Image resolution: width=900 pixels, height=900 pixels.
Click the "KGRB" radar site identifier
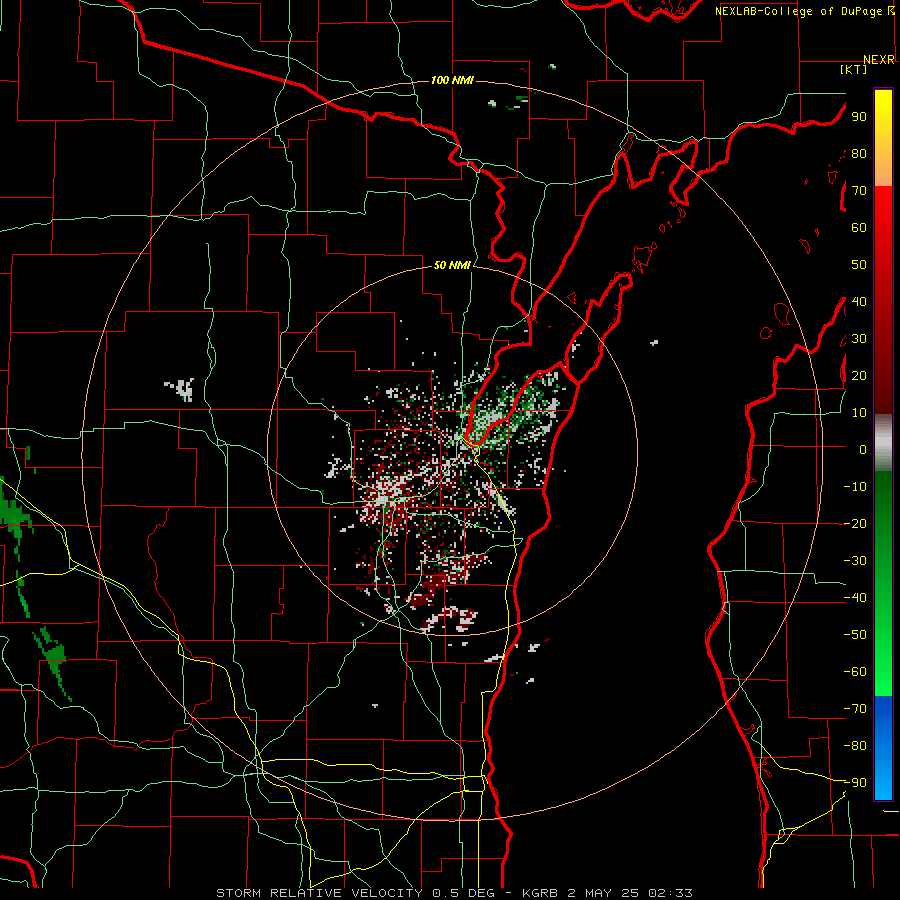pos(540,893)
